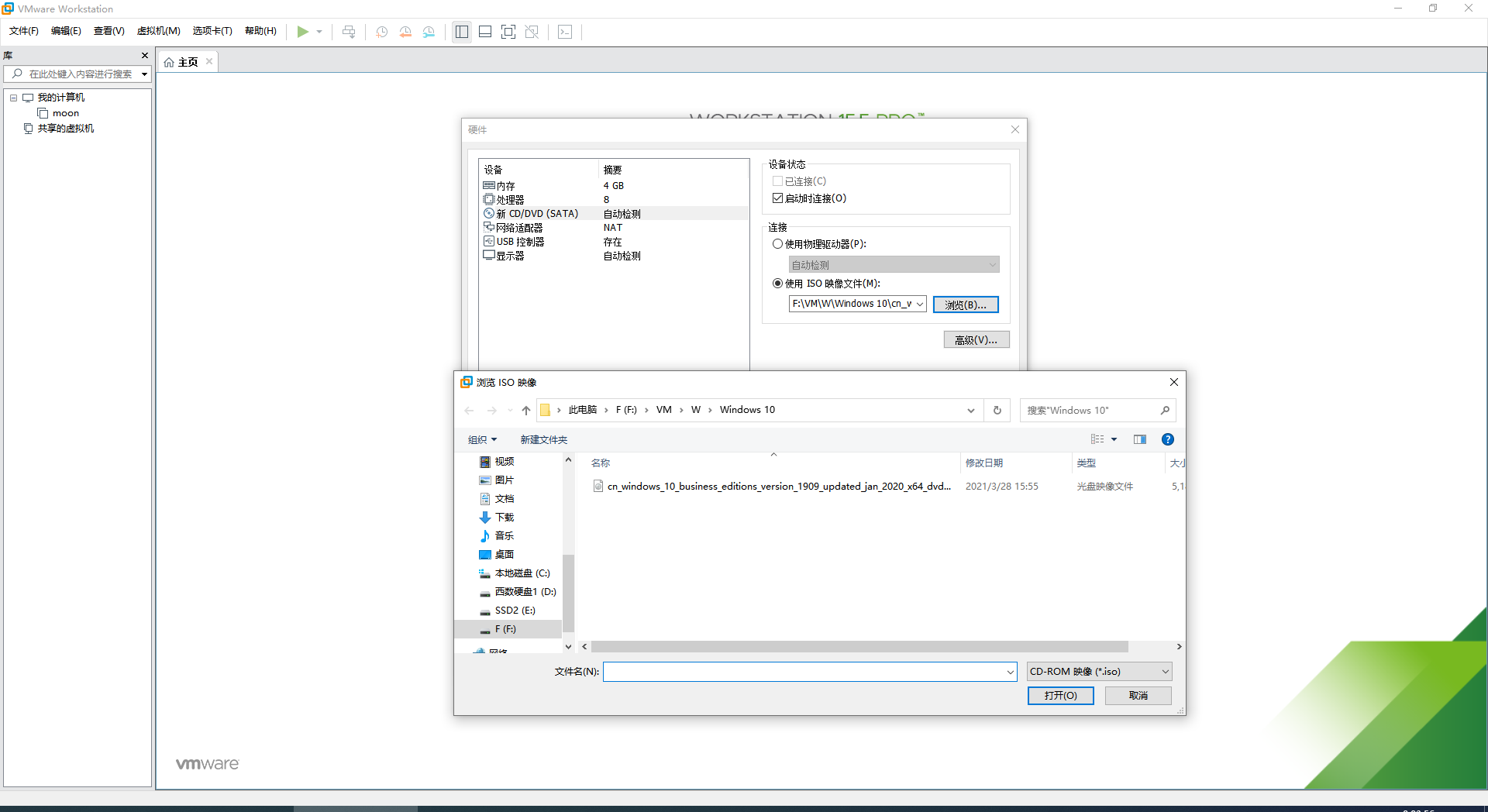Click VM in the breadcrumb path

tap(664, 410)
